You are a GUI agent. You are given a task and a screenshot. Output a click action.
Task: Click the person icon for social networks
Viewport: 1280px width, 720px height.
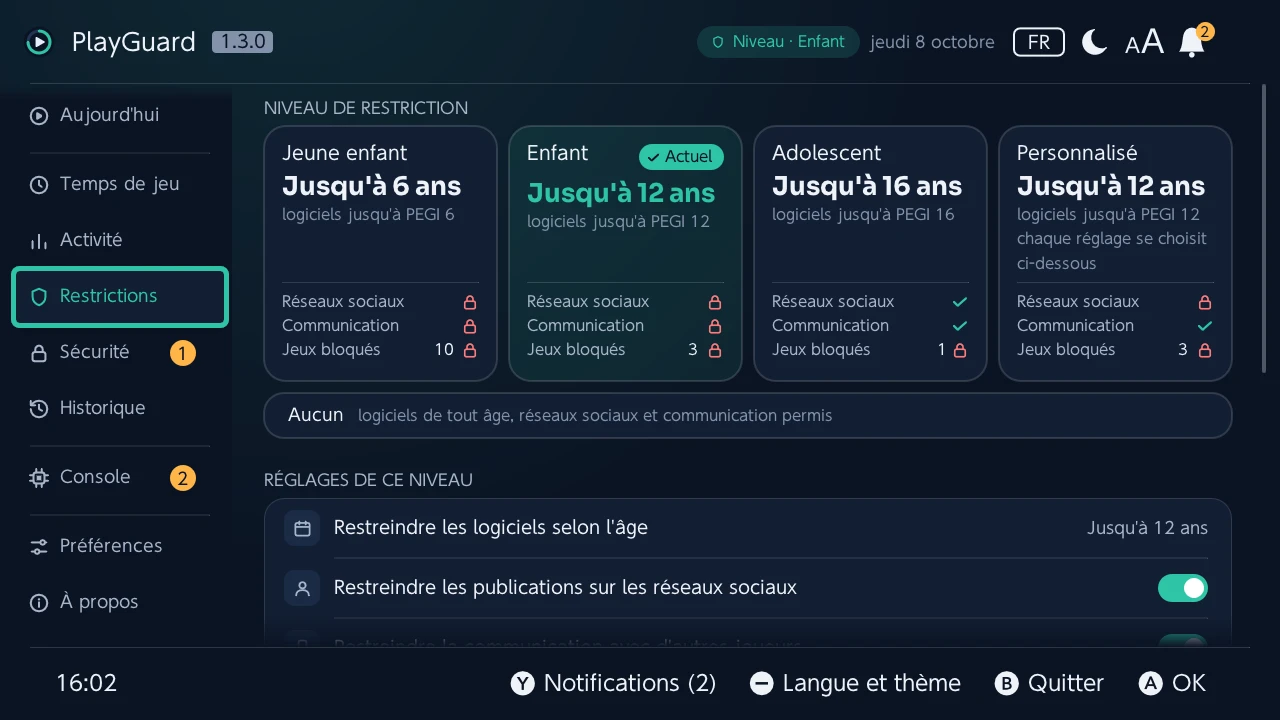coord(302,588)
